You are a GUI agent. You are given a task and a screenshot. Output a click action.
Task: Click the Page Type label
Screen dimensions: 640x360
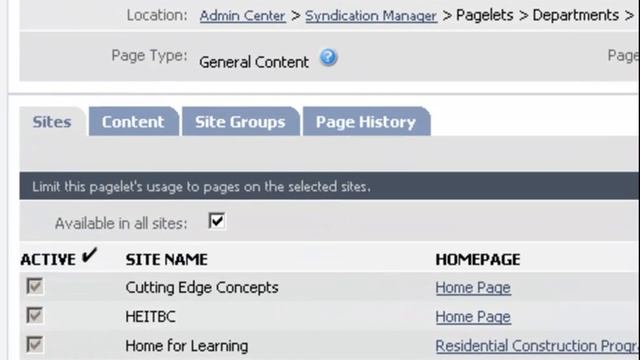[x=149, y=56]
